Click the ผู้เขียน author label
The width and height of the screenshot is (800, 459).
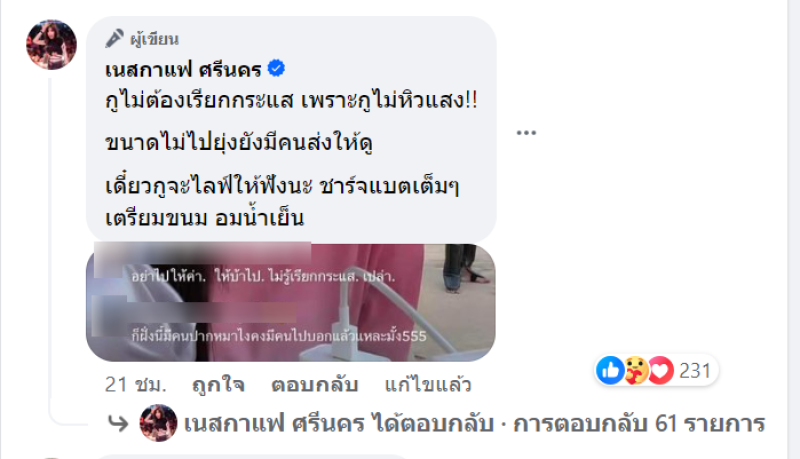click(x=154, y=39)
